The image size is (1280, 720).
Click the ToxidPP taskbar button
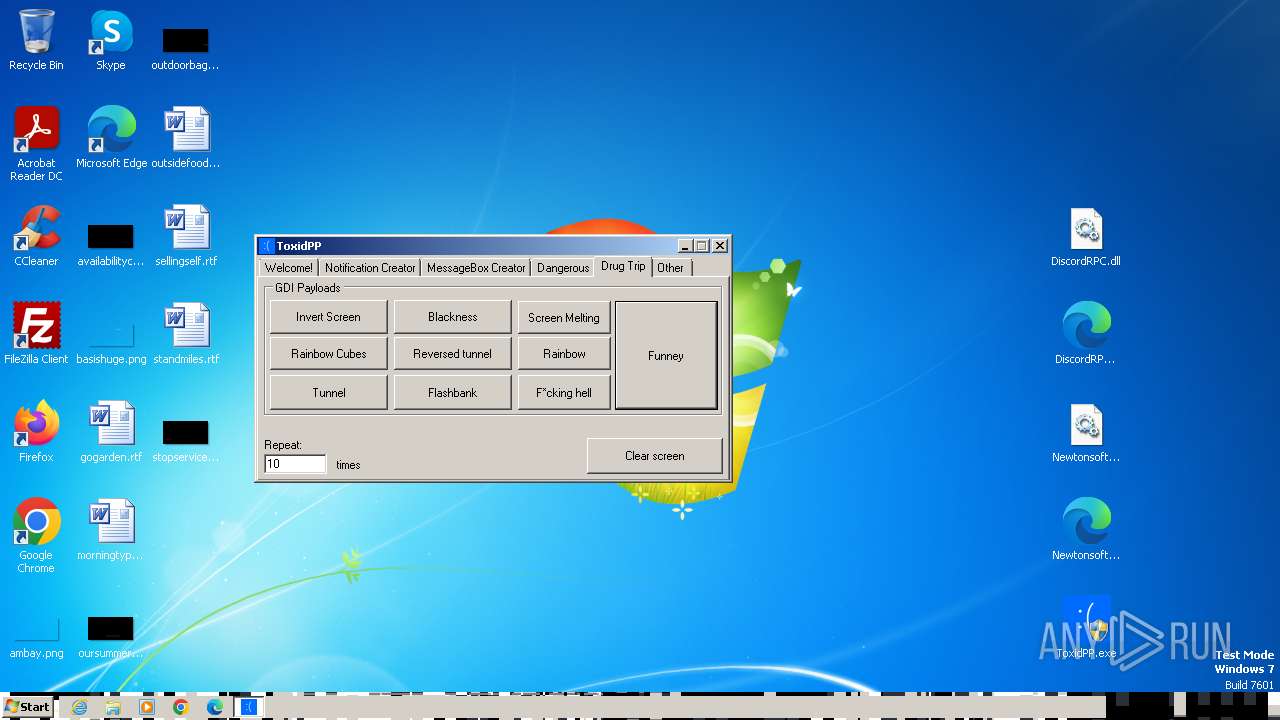249,707
